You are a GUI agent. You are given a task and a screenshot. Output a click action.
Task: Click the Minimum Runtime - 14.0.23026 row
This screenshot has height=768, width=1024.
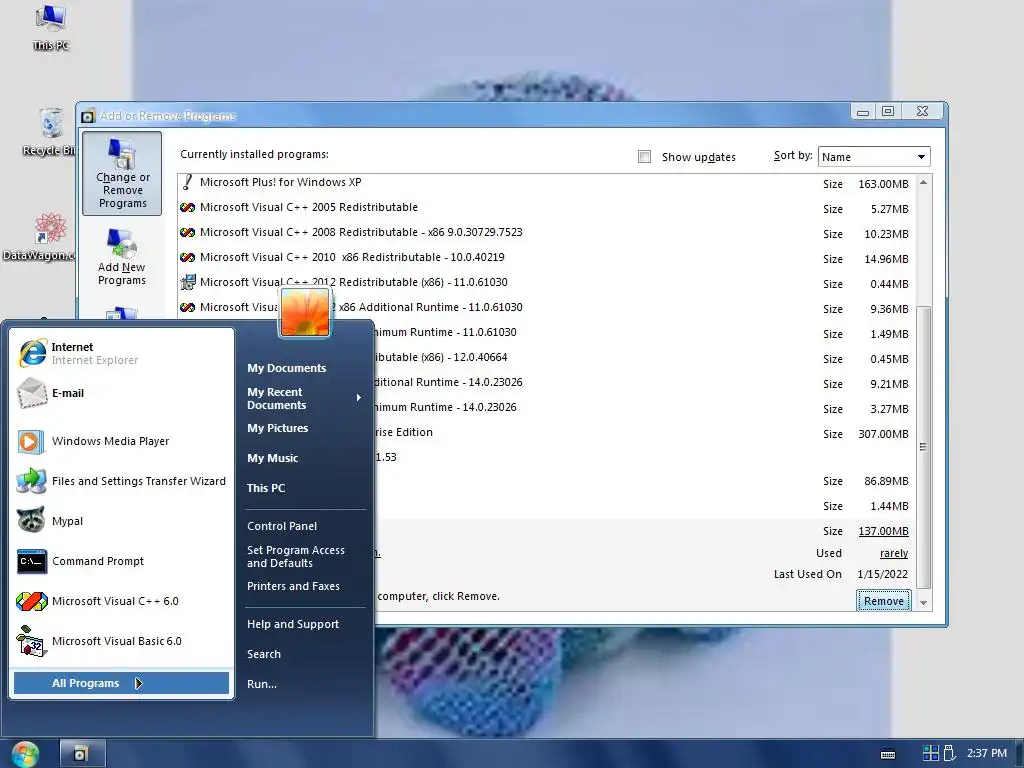pos(644,408)
